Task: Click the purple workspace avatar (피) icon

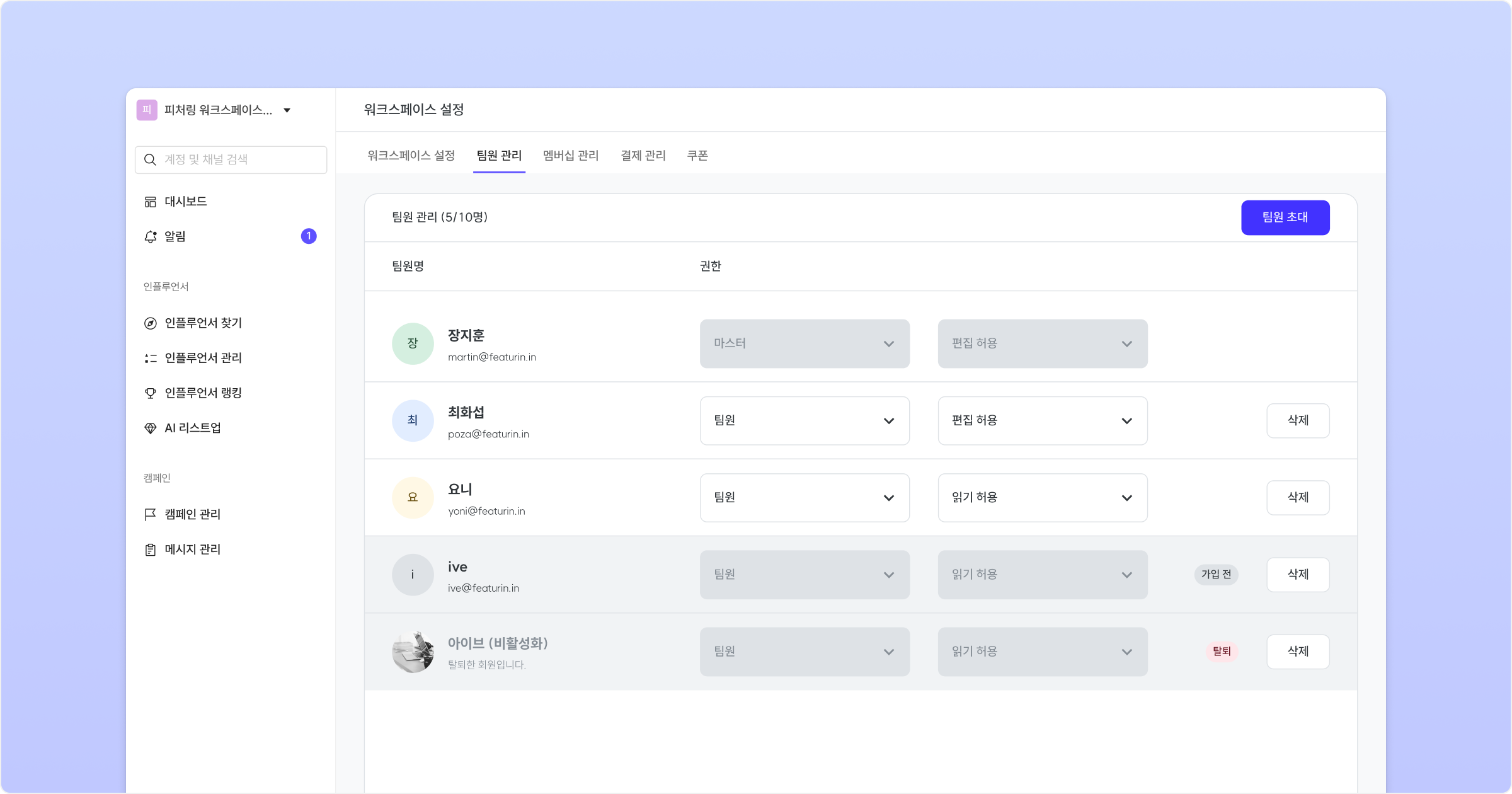Action: [x=147, y=110]
